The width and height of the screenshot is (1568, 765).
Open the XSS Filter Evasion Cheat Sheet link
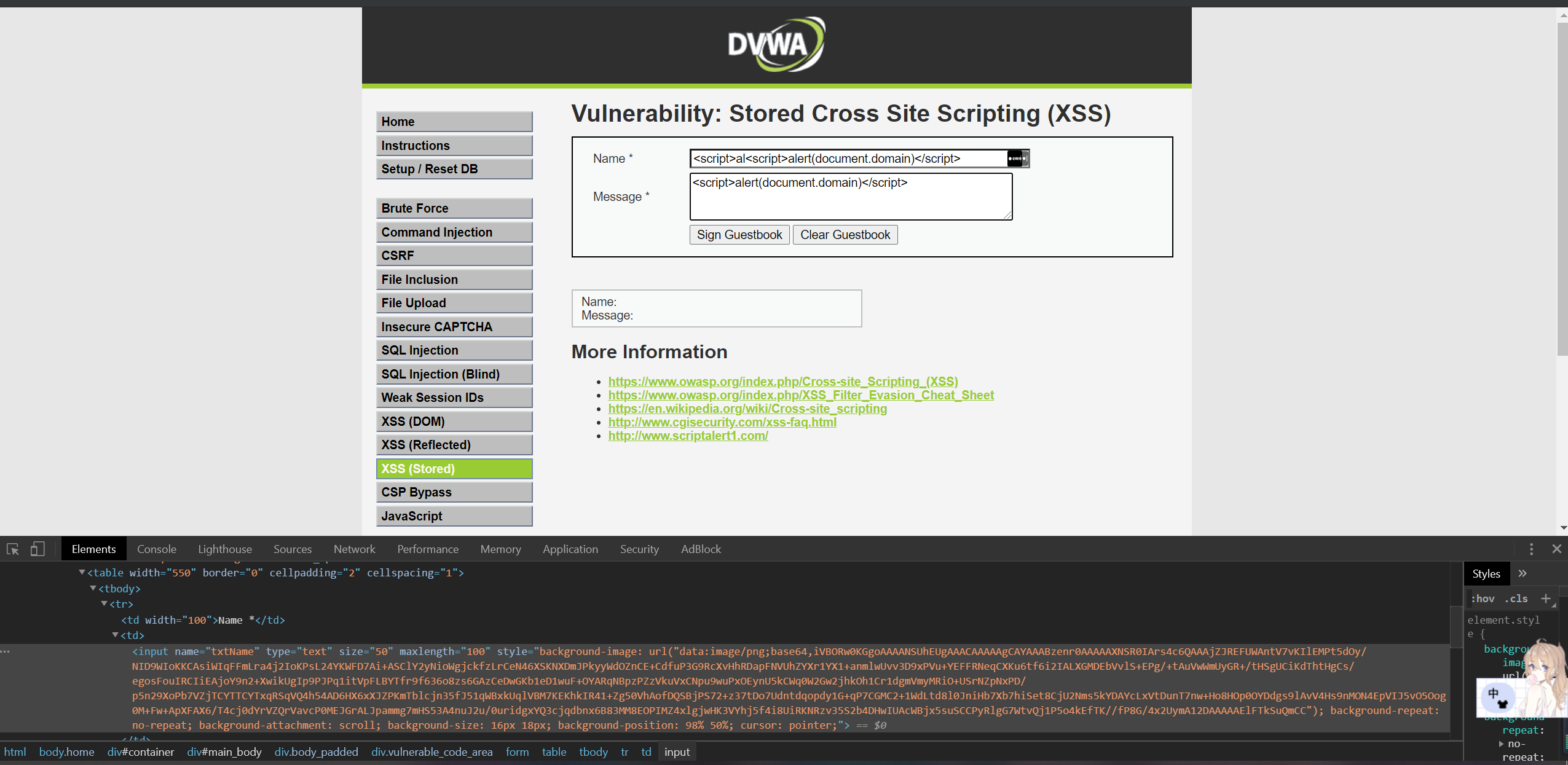(801, 395)
